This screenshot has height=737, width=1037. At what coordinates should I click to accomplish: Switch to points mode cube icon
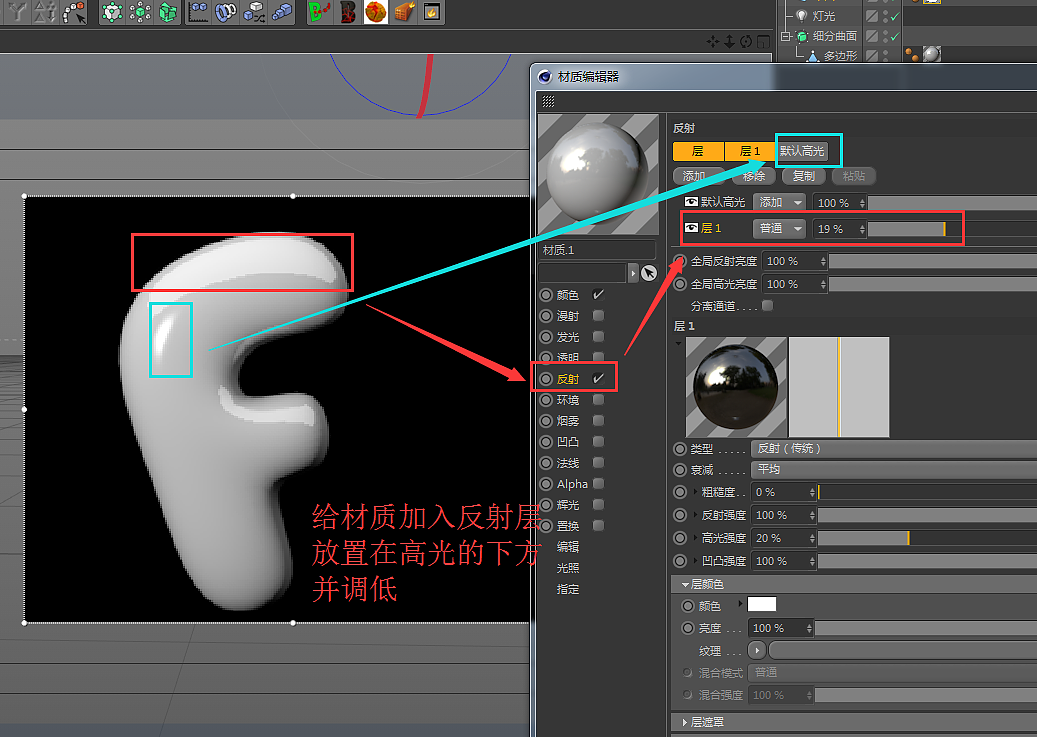coord(140,12)
